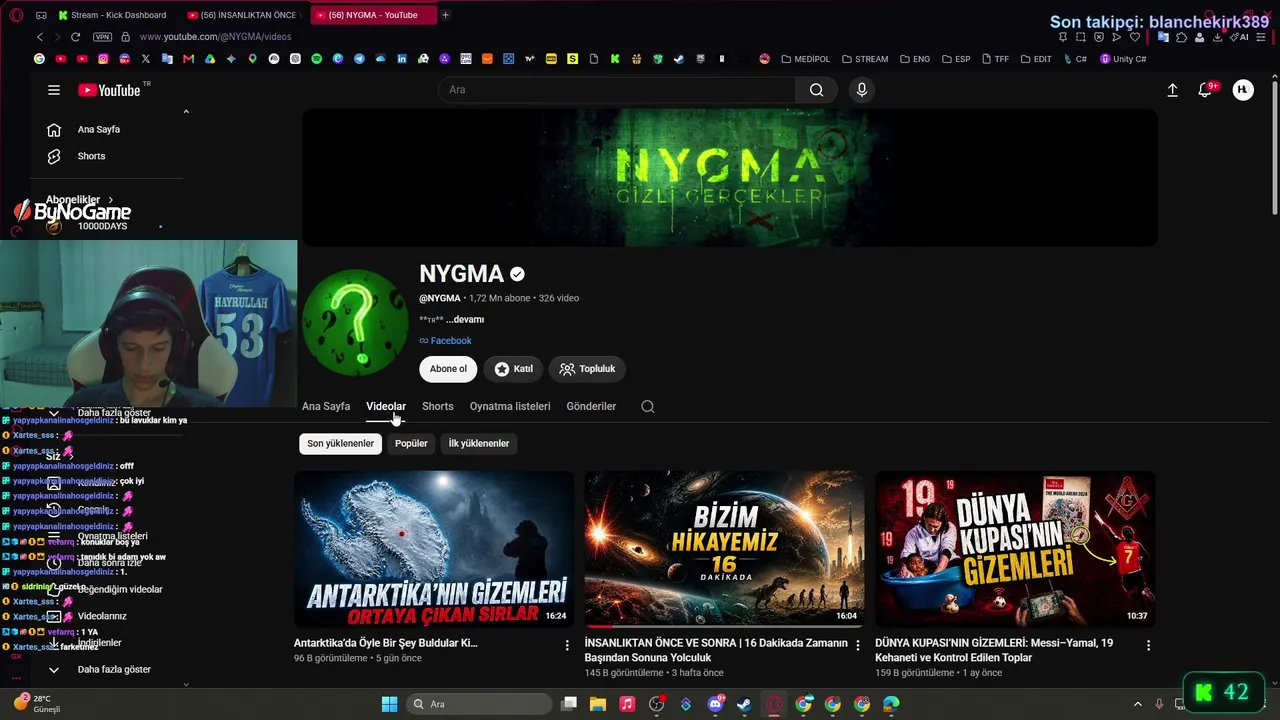Play the Antarktika'nın Gizemleri thumbnail
The height and width of the screenshot is (720, 1280).
click(x=434, y=549)
